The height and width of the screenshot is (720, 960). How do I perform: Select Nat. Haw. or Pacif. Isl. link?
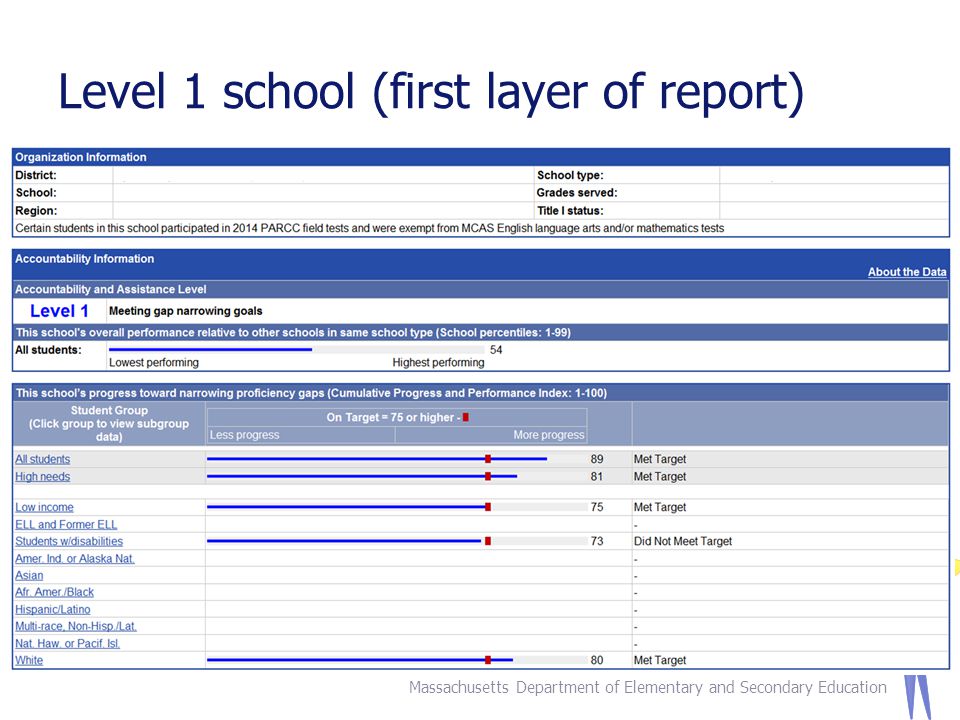pyautogui.click(x=67, y=643)
